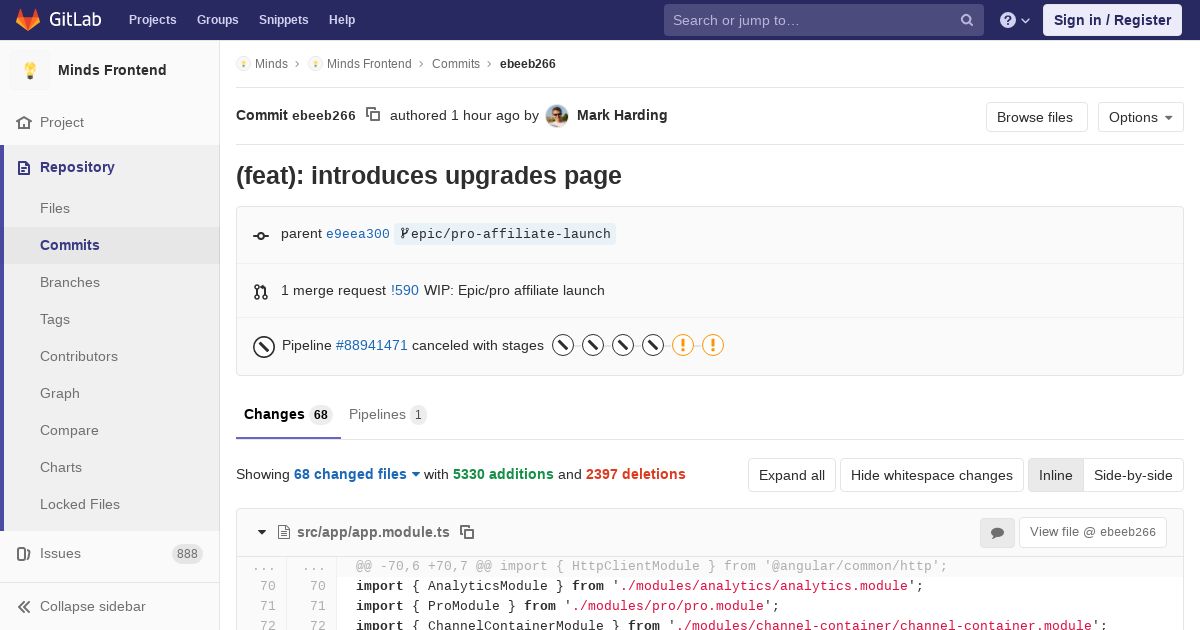Switch to Inline diff view
Image resolution: width=1200 pixels, height=630 pixels.
pos(1055,475)
